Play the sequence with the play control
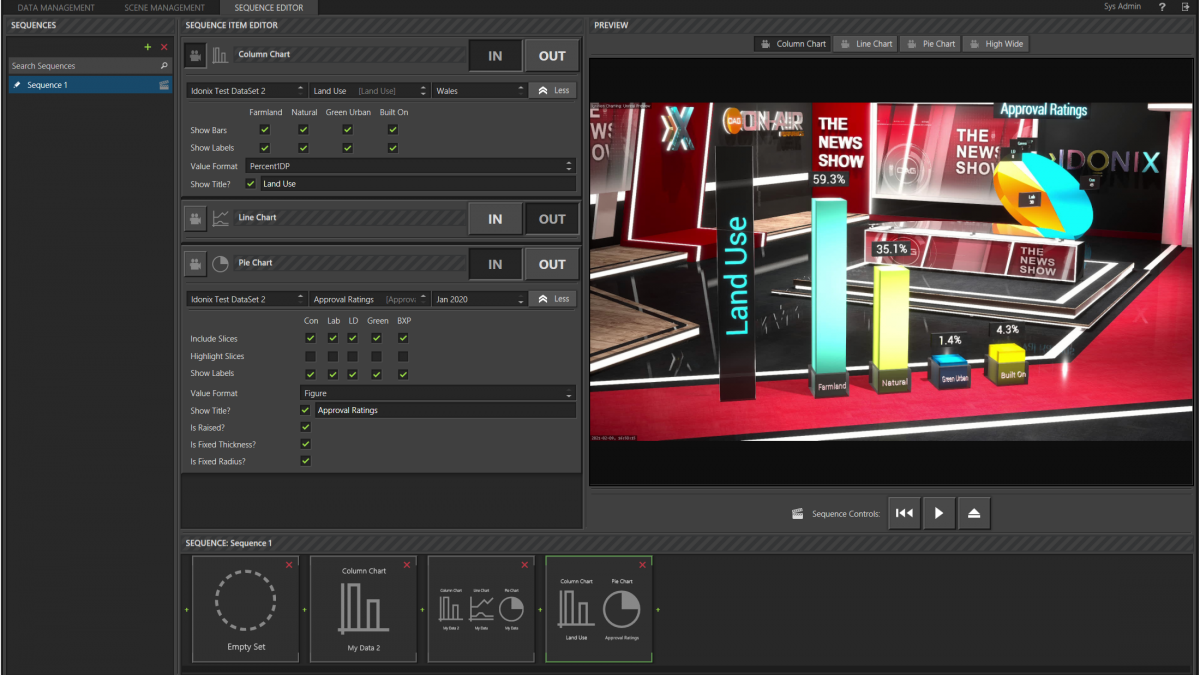1200x675 pixels. pyautogui.click(x=938, y=512)
